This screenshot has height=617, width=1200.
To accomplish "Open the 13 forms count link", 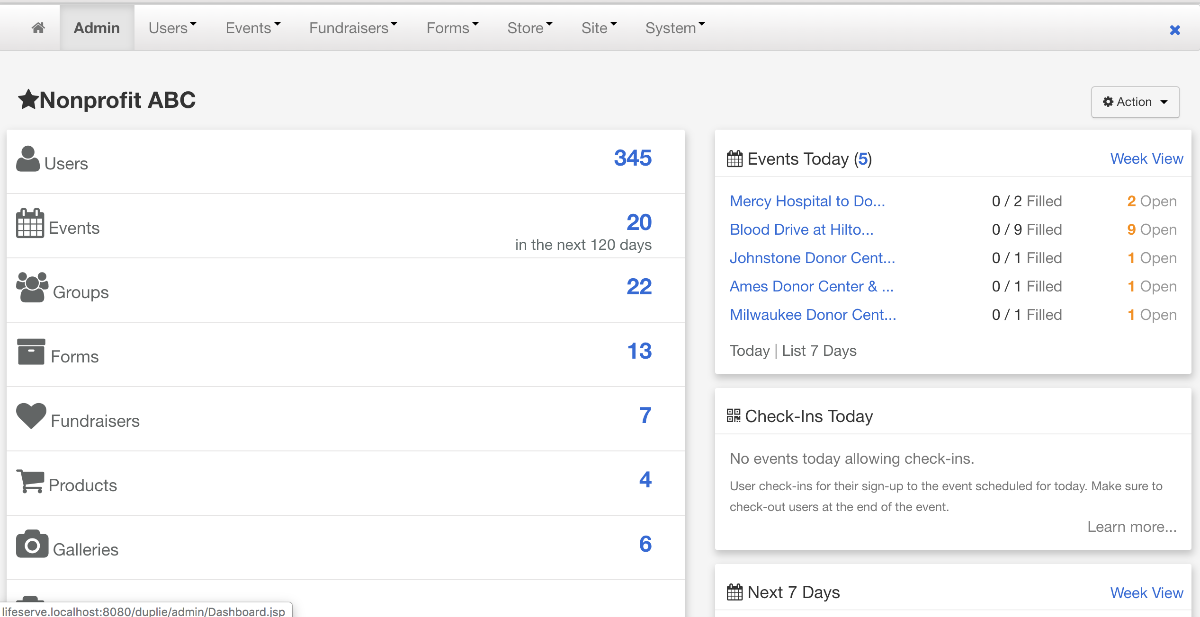I will pos(639,351).
